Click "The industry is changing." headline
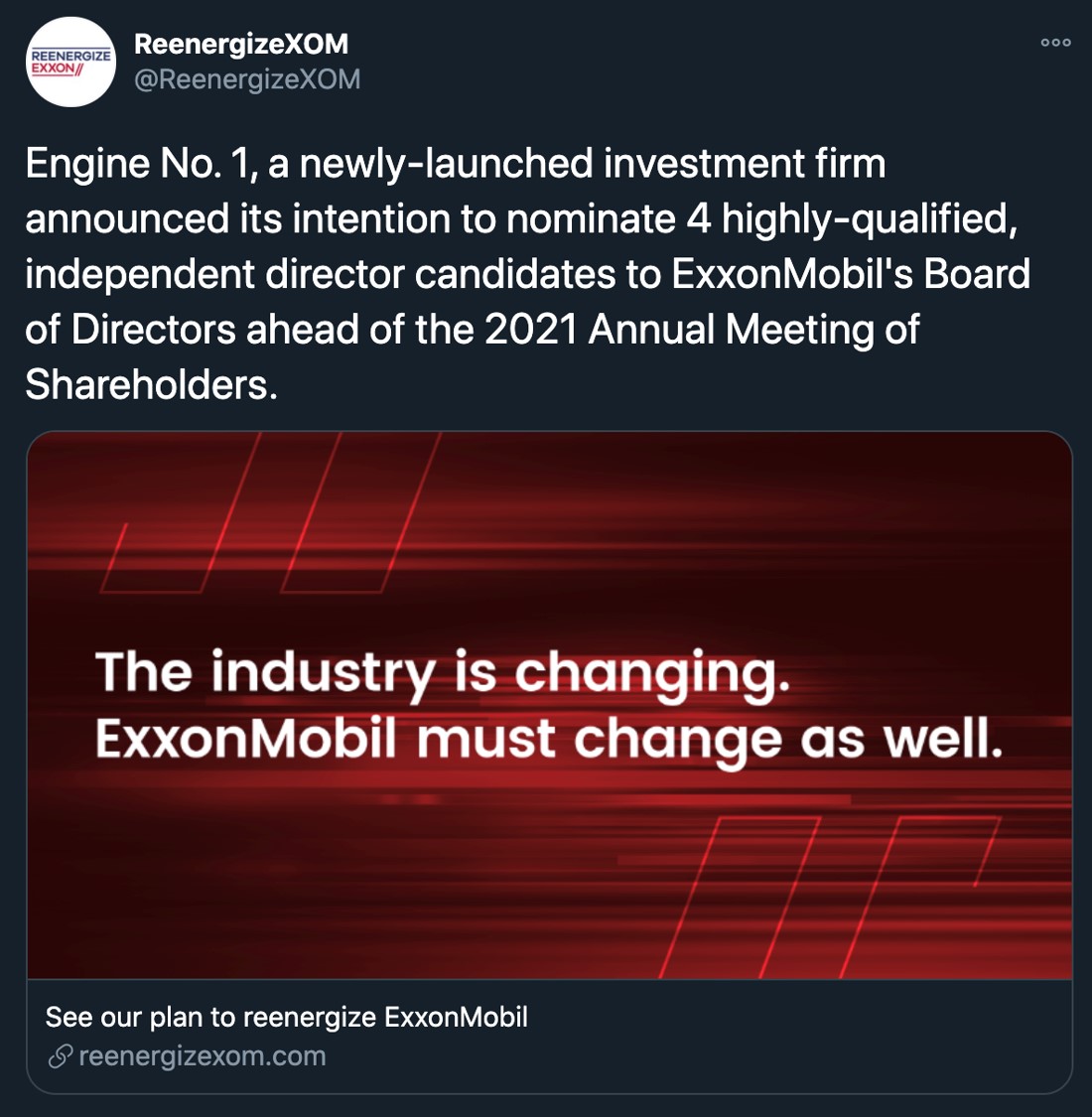This screenshot has width=1092, height=1117. (443, 672)
